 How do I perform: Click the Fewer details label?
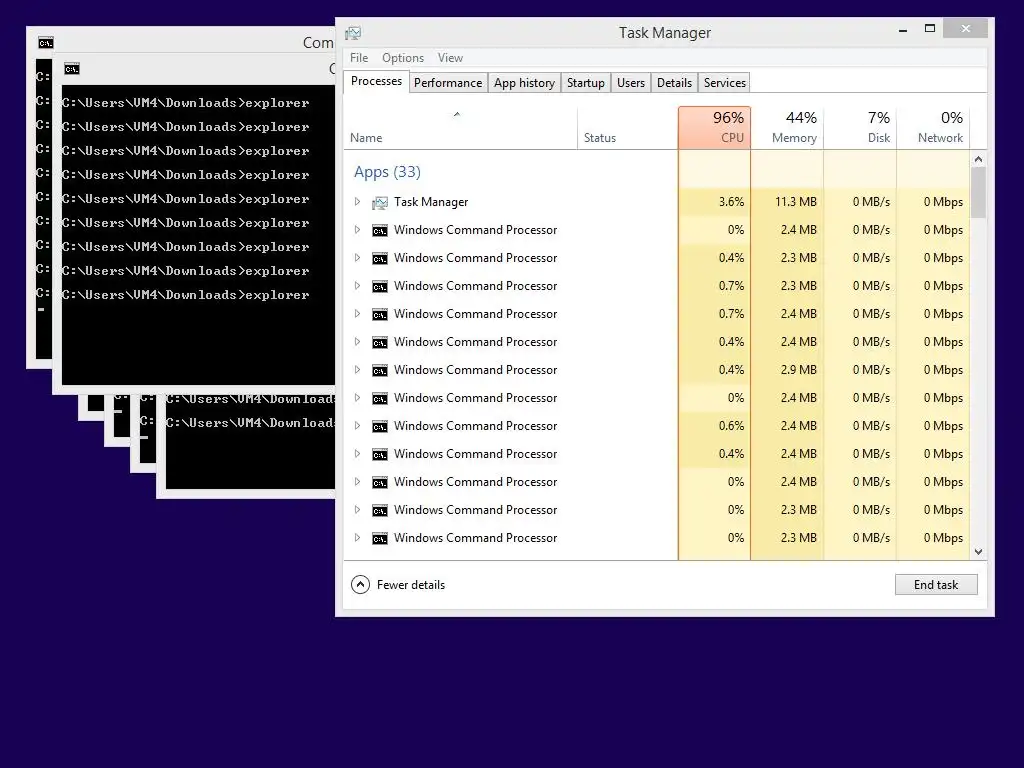411,584
